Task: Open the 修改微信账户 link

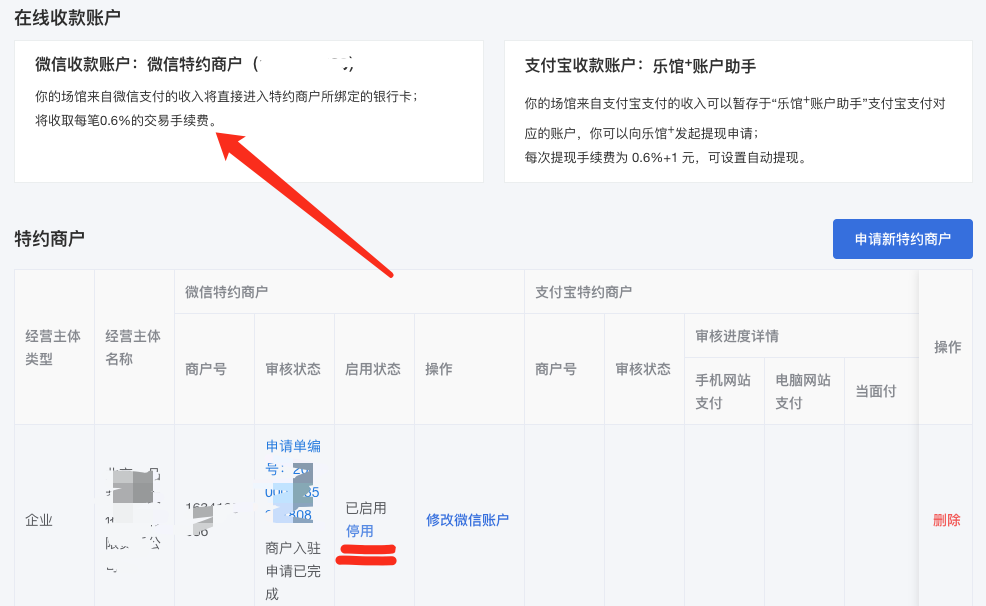Action: coord(467,520)
